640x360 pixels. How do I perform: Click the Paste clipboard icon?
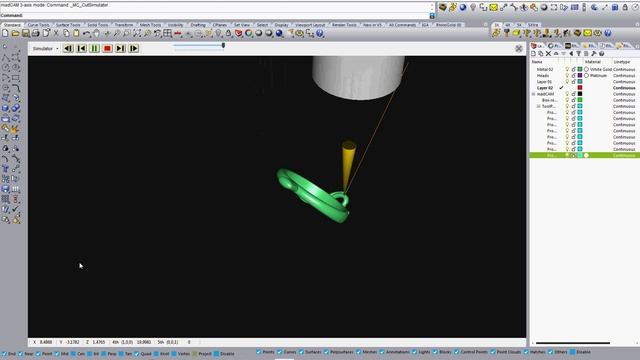(76, 33)
